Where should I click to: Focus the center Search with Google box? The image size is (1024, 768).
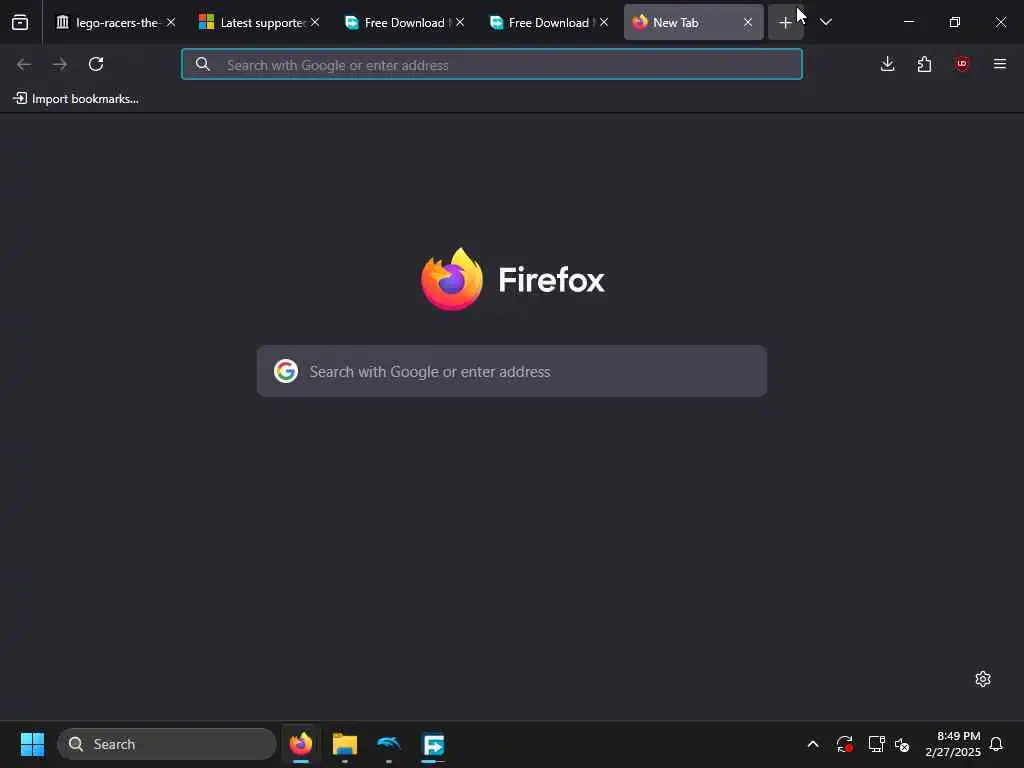coord(512,371)
